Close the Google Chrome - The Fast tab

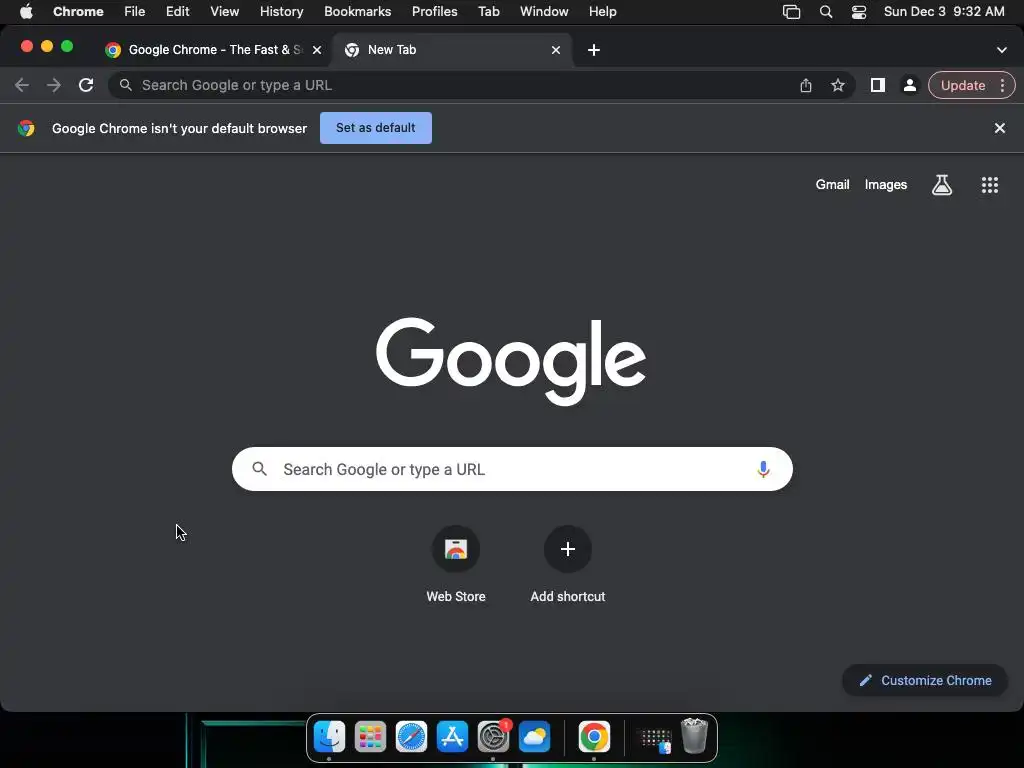click(x=317, y=50)
